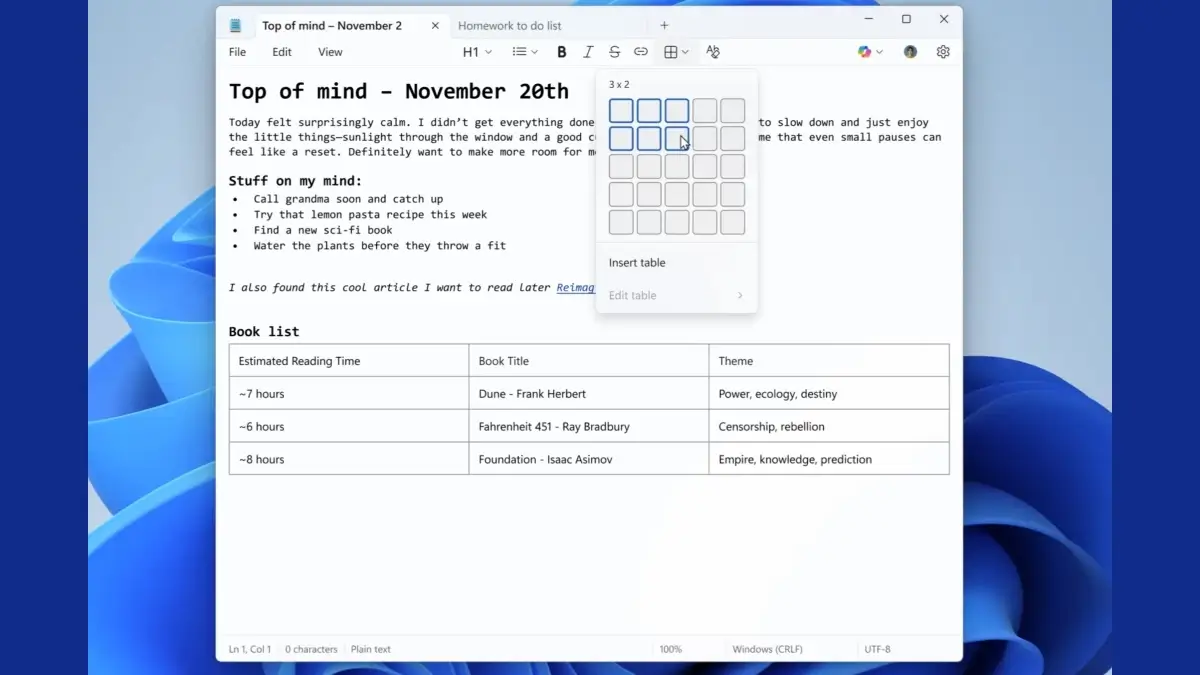Click the Dune - Frank Herbert table cell
This screenshot has width=1200, height=675.
point(588,394)
